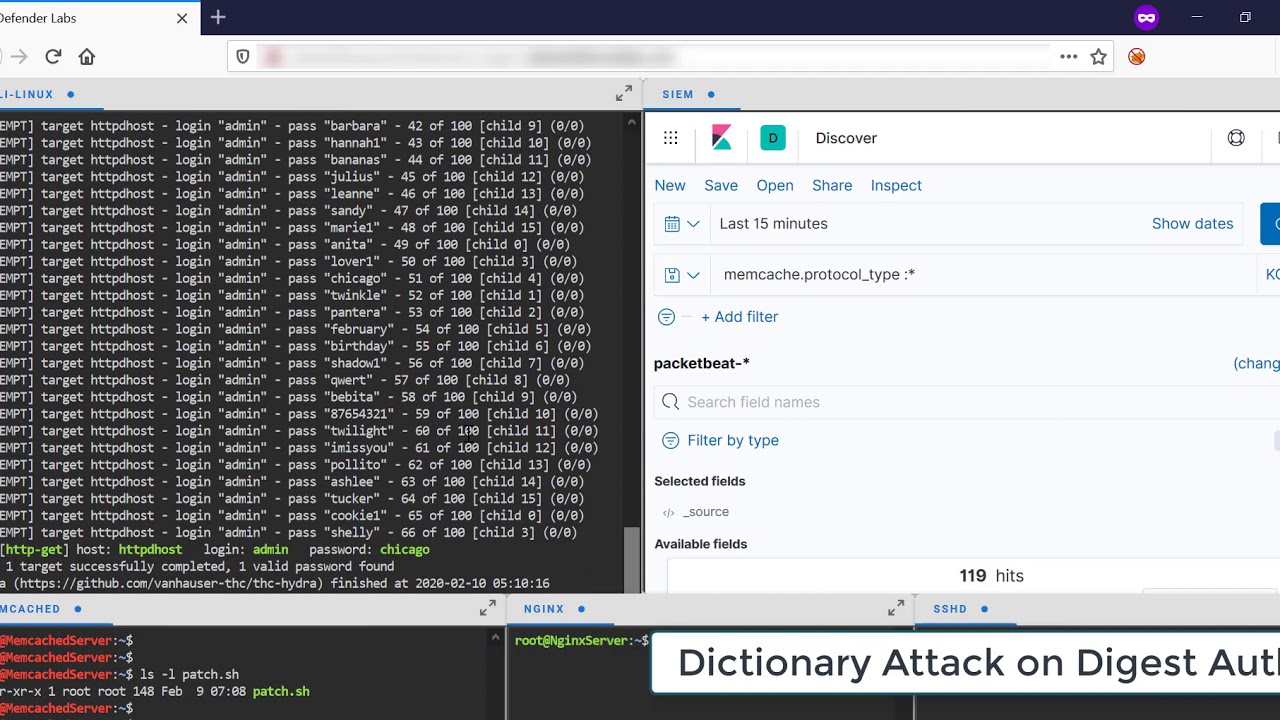Open page actions three-dot menu
The height and width of the screenshot is (720, 1280).
(1068, 57)
